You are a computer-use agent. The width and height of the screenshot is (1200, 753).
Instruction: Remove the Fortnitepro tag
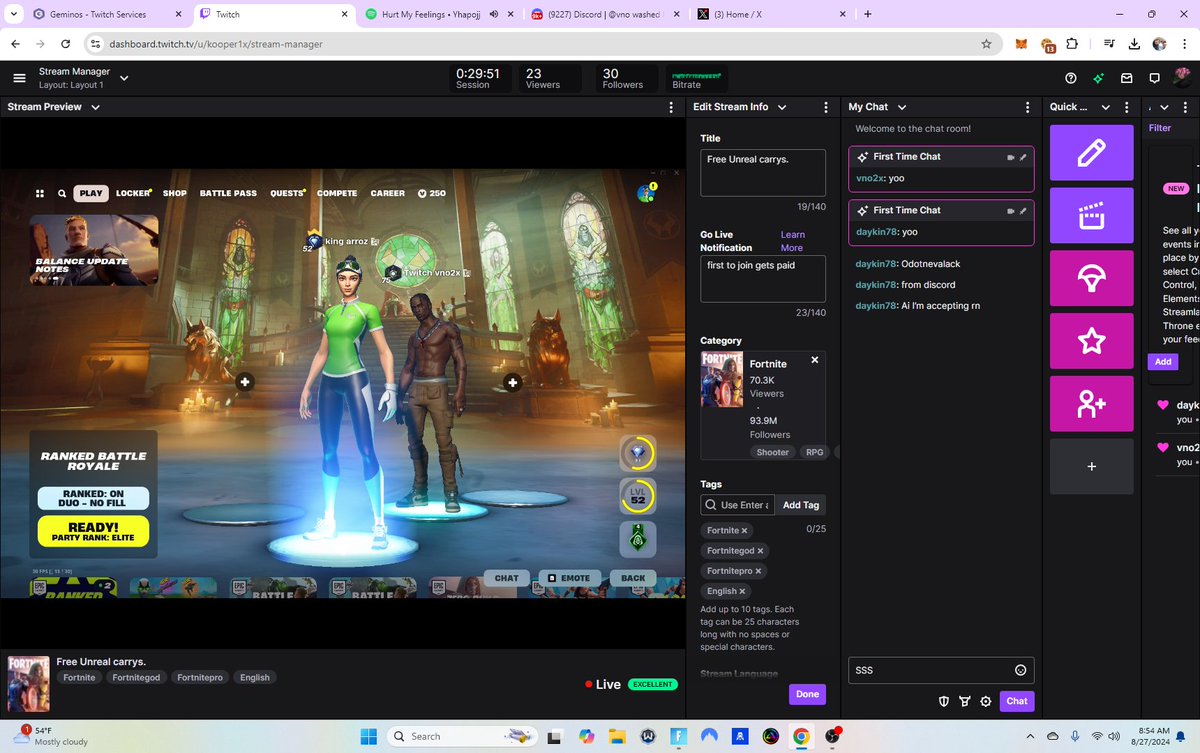click(758, 571)
